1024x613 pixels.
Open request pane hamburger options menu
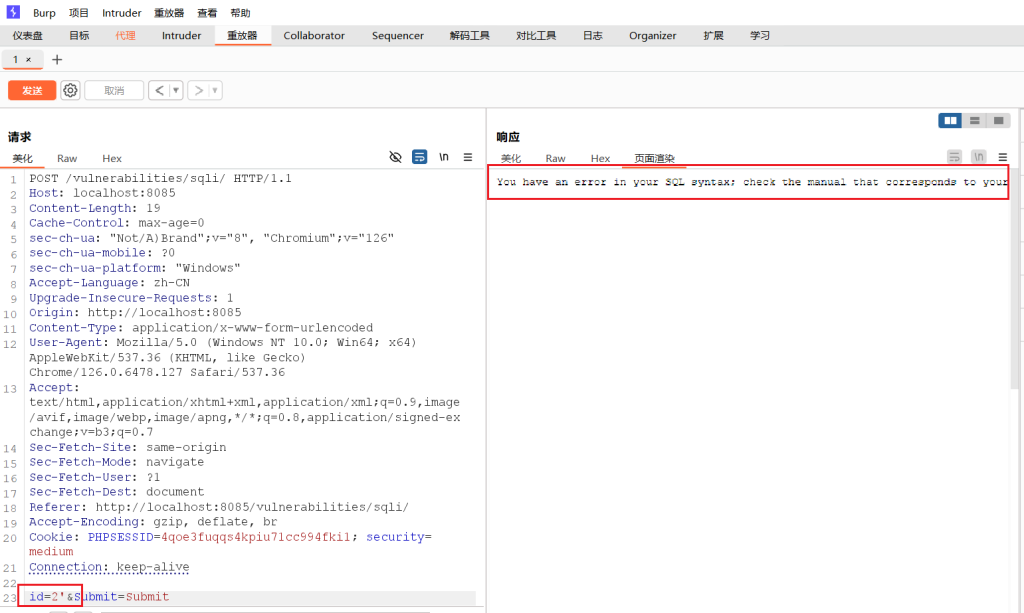click(467, 157)
